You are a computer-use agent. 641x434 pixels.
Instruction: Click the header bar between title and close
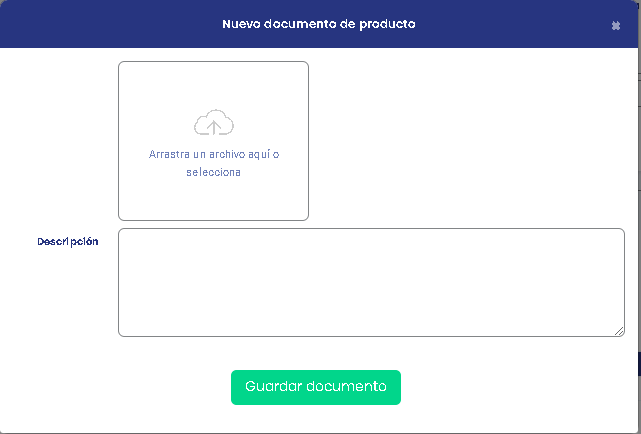[510, 24]
